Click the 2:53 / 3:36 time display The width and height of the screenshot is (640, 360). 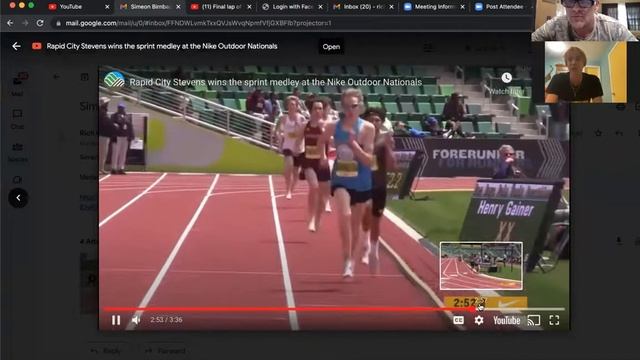coord(166,320)
